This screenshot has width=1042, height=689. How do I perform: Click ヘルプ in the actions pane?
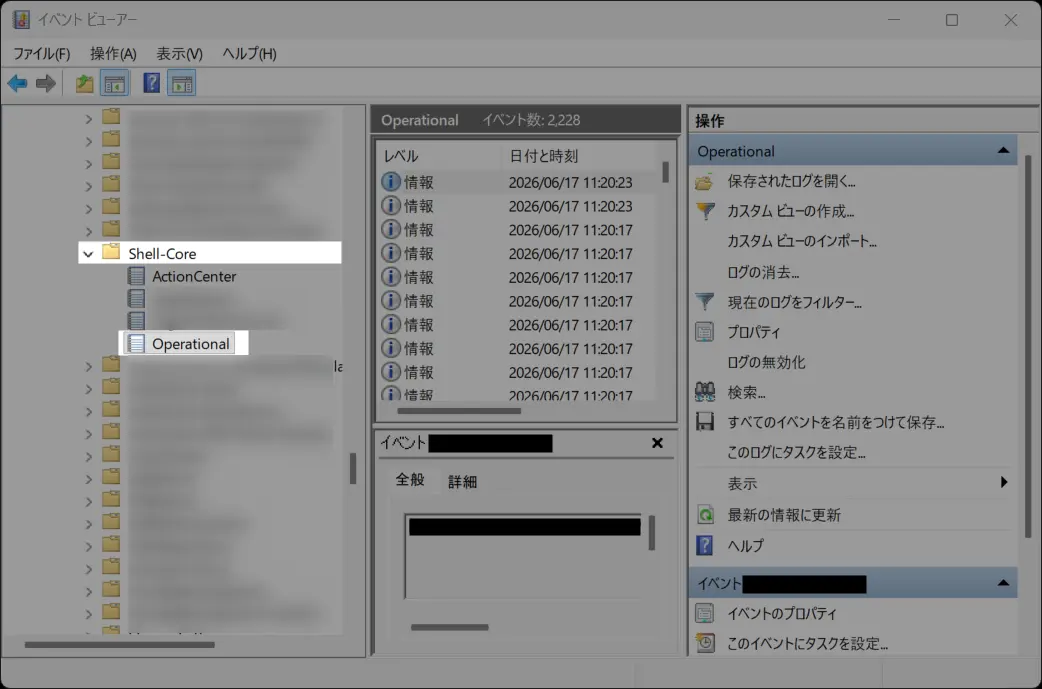(745, 545)
